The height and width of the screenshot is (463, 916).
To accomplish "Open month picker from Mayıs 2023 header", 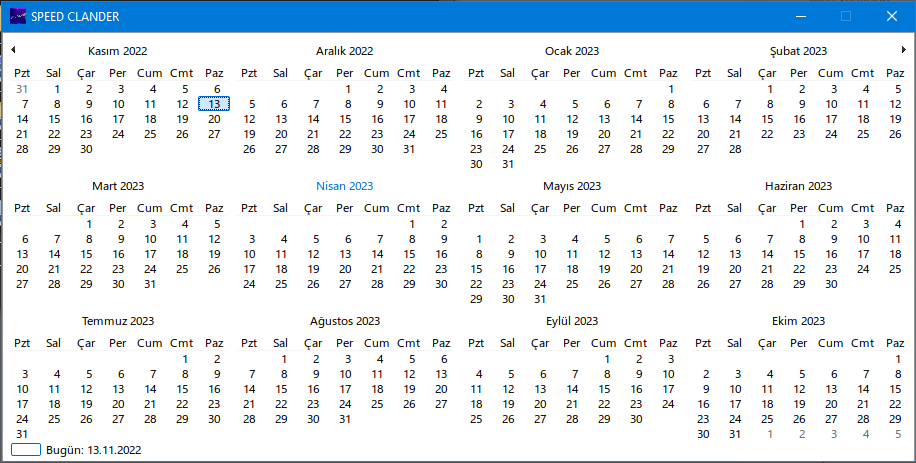I will (x=572, y=186).
